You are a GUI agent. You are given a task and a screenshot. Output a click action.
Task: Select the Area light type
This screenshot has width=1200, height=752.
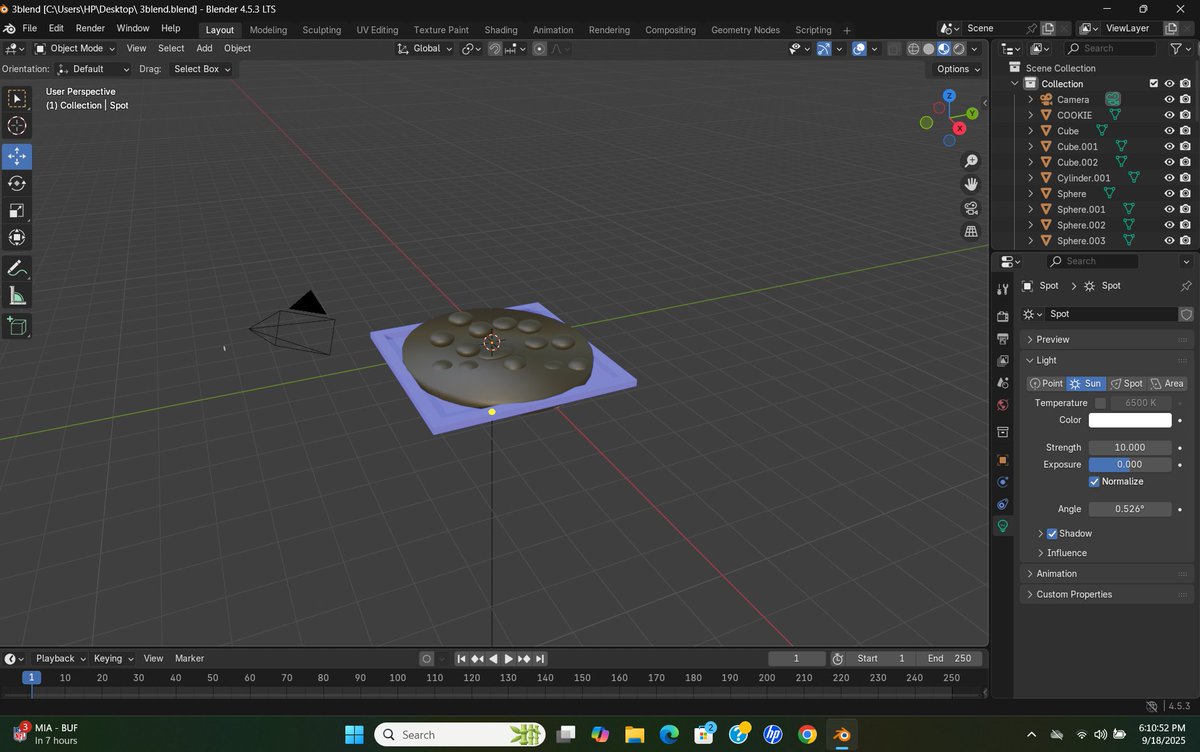[1167, 383]
